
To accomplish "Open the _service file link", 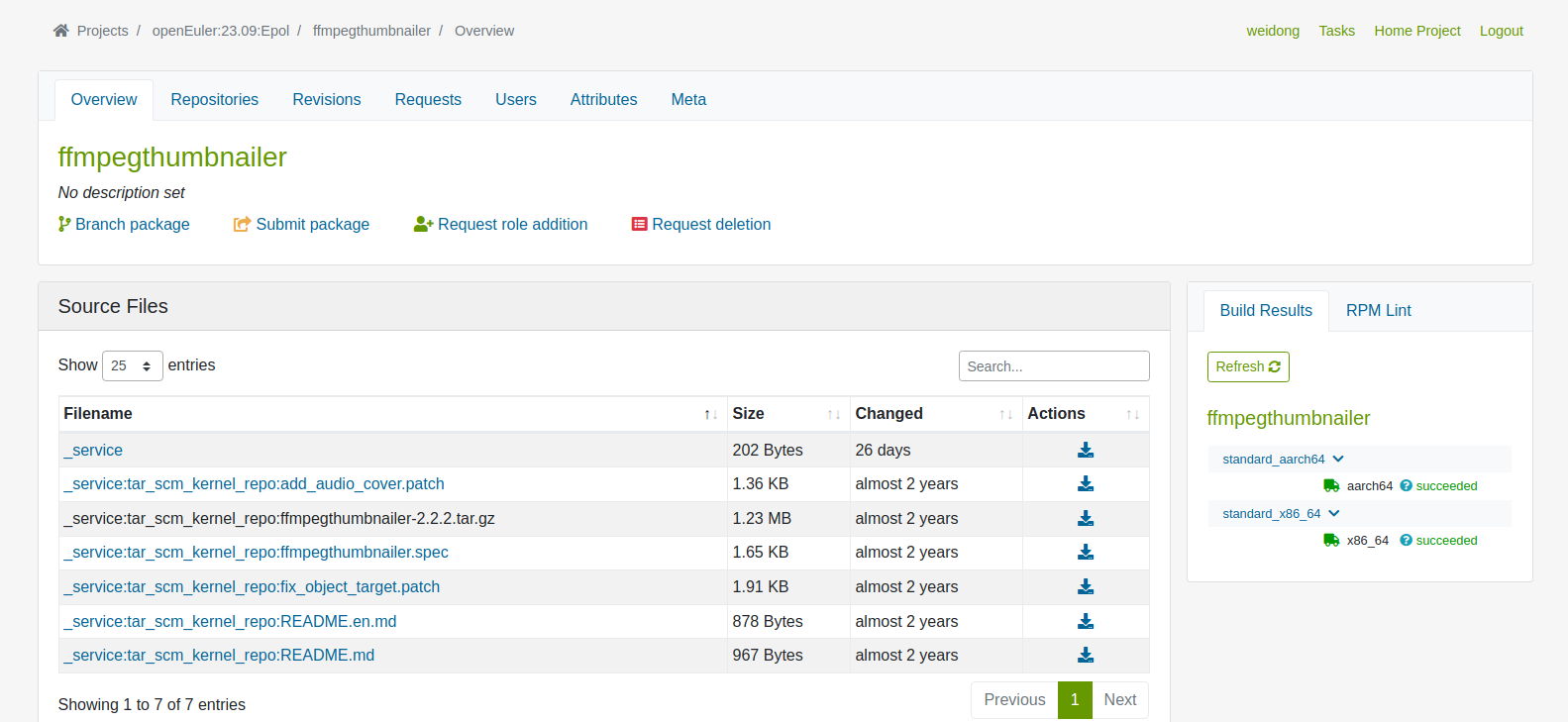I will (93, 450).
